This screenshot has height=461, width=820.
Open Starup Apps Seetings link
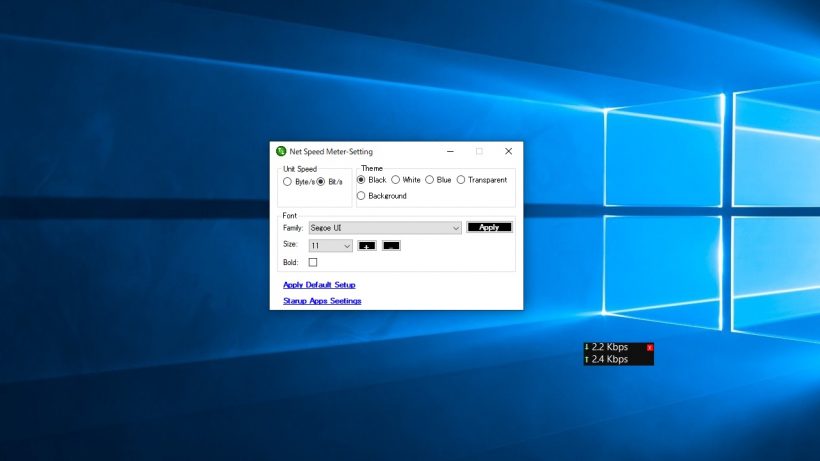tap(322, 301)
